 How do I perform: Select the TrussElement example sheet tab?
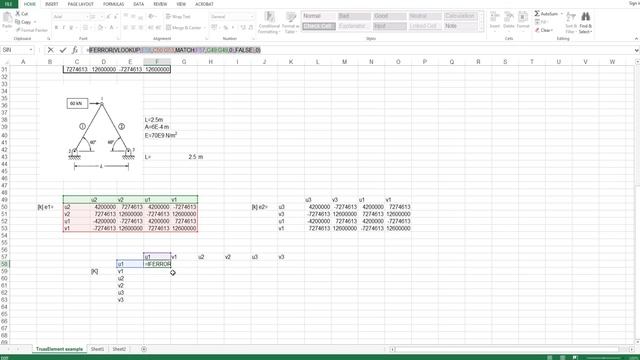(59, 349)
